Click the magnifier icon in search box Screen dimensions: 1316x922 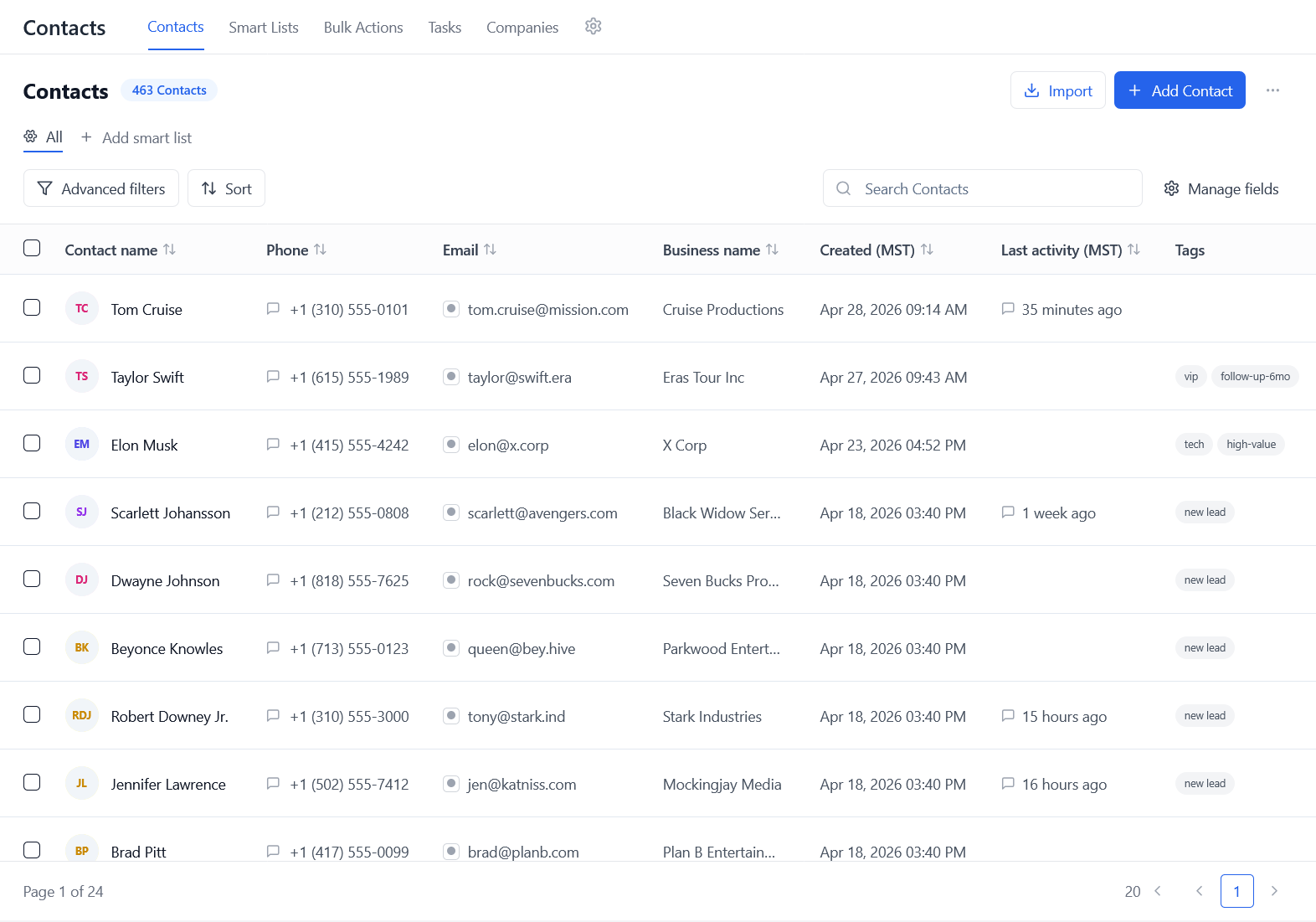(x=844, y=188)
